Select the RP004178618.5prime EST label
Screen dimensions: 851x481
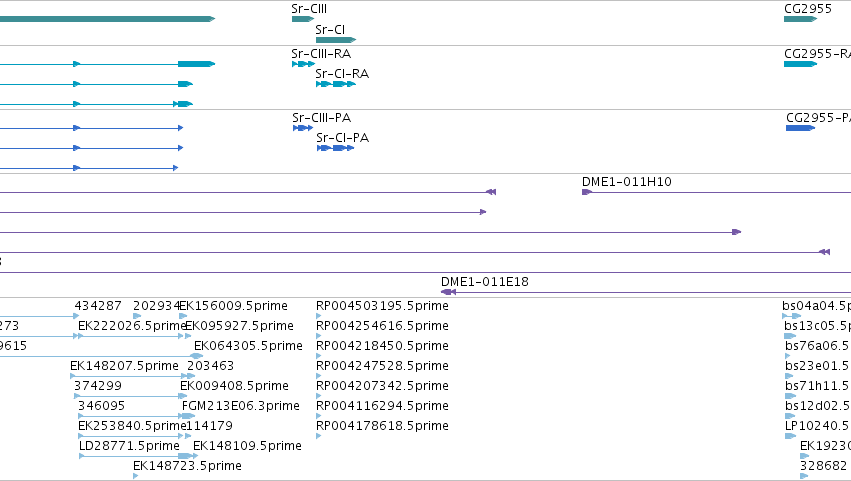pyautogui.click(x=382, y=426)
